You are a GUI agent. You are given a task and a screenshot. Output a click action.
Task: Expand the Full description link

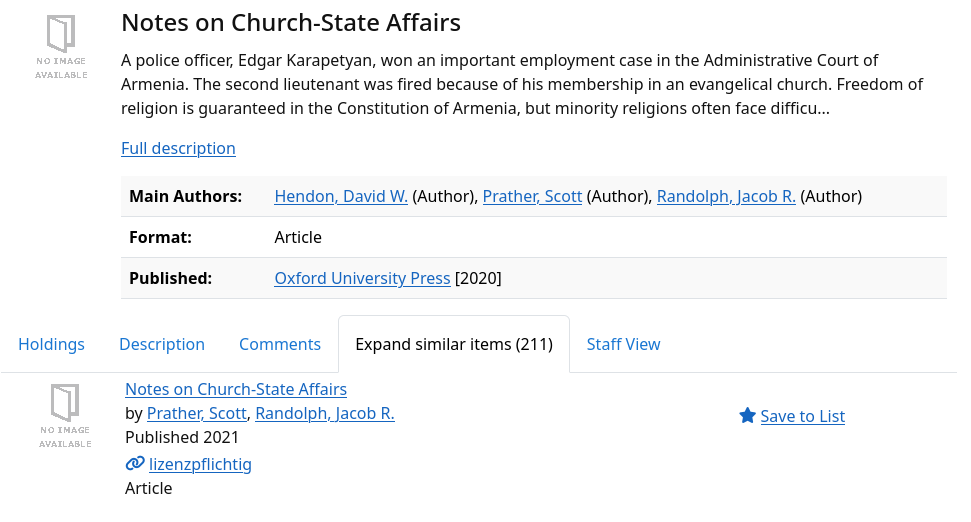pyautogui.click(x=178, y=148)
